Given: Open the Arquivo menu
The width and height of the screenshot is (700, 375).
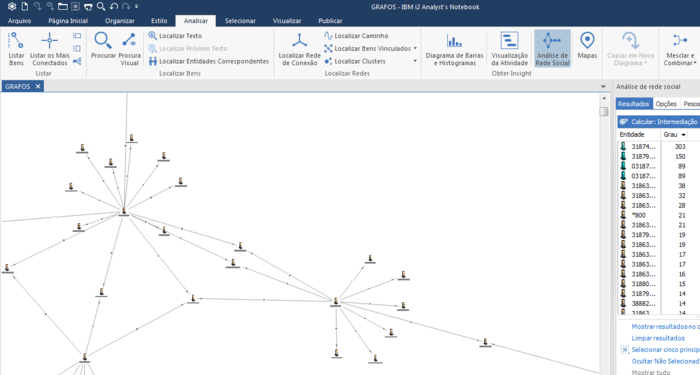Looking at the screenshot, I should 20,21.
